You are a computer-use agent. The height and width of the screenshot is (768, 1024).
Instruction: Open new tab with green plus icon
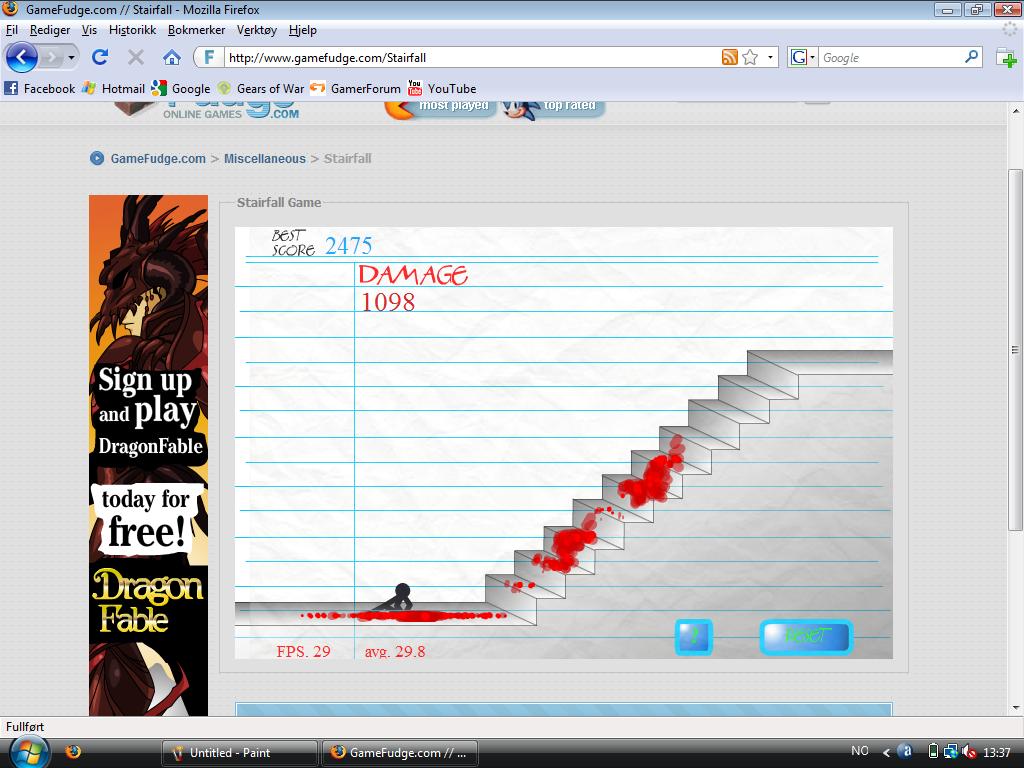click(x=1006, y=58)
